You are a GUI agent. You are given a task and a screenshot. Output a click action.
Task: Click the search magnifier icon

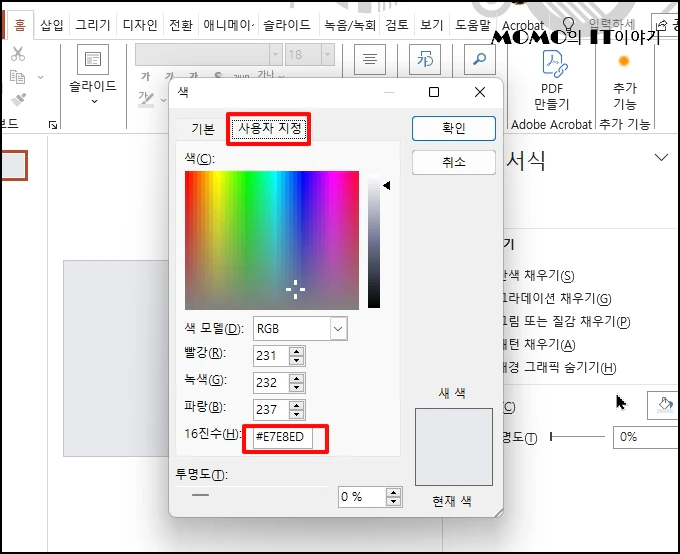pyautogui.click(x=480, y=59)
